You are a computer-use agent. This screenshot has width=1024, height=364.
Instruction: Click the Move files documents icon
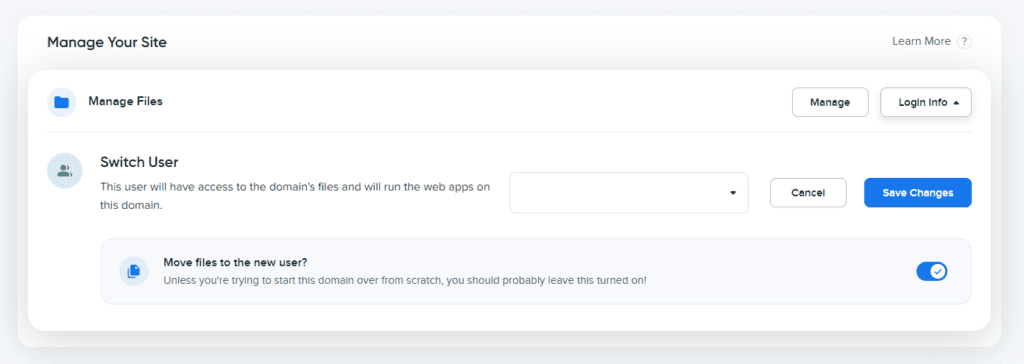click(133, 271)
